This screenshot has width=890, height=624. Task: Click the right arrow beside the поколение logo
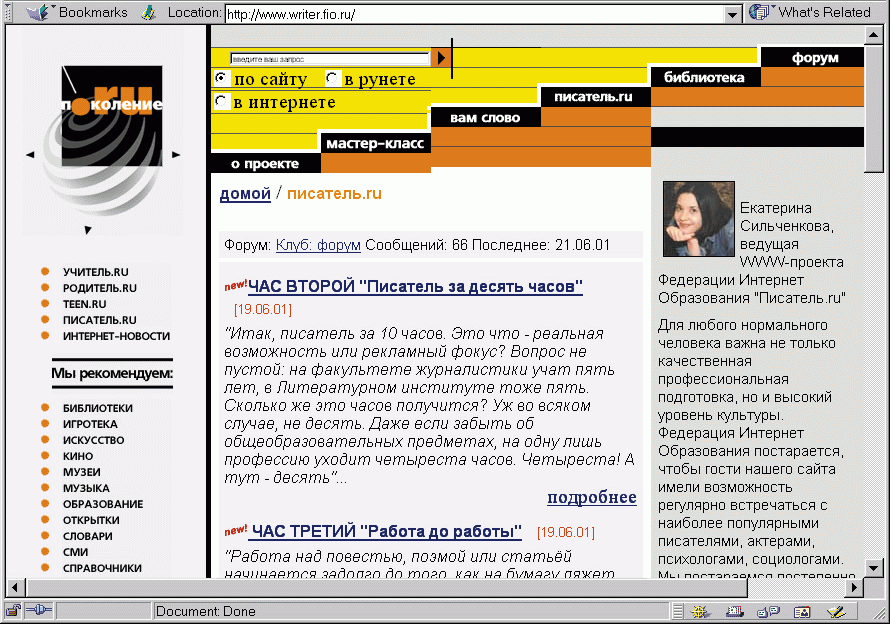[176, 154]
